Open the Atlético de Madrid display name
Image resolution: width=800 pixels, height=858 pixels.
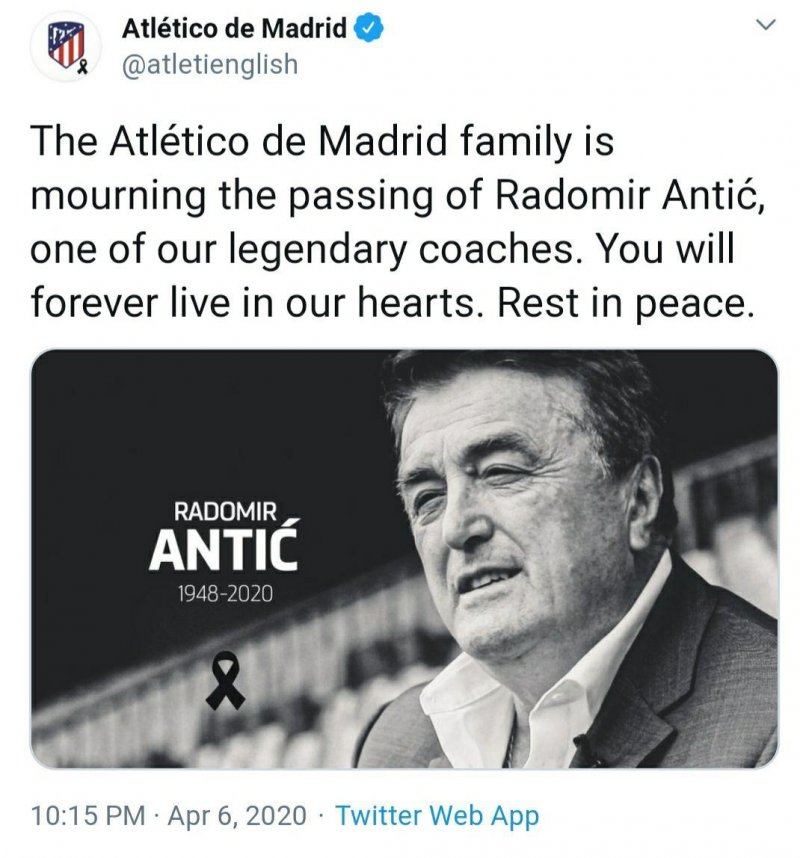(x=234, y=29)
